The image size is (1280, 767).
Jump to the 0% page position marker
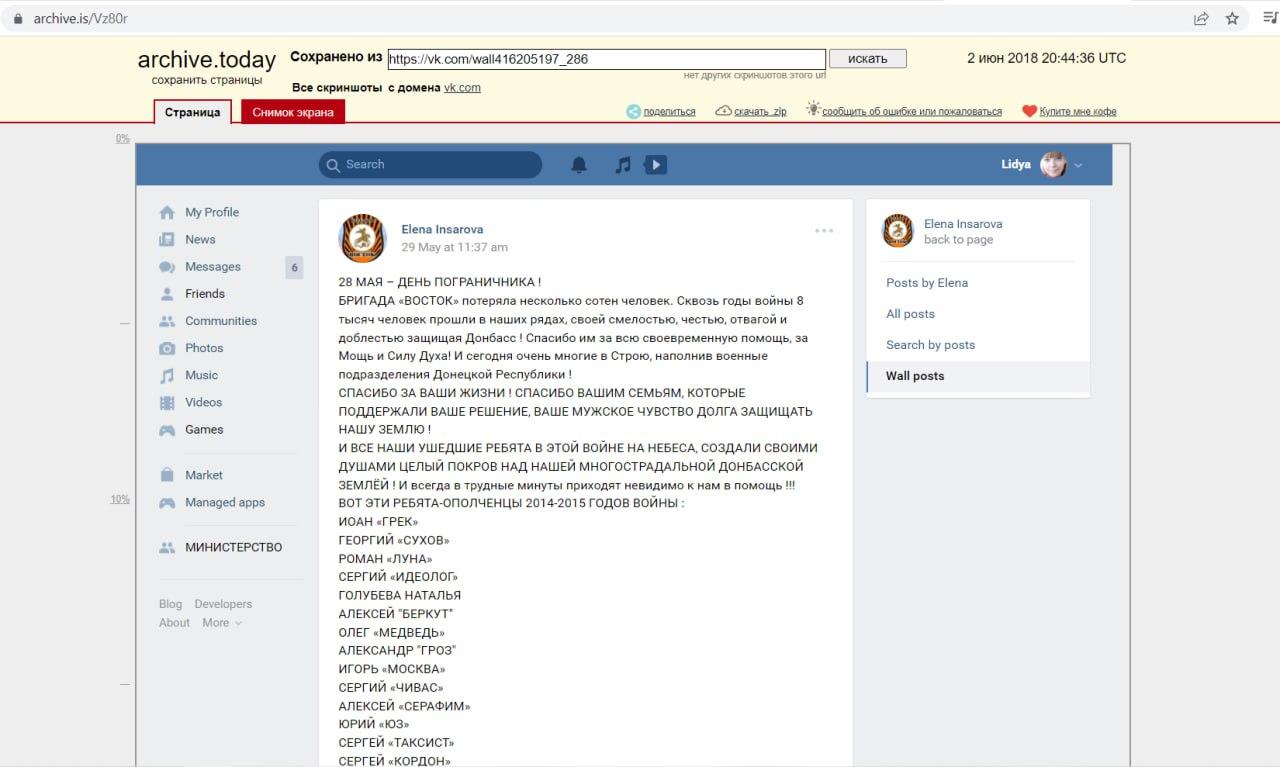click(x=123, y=139)
